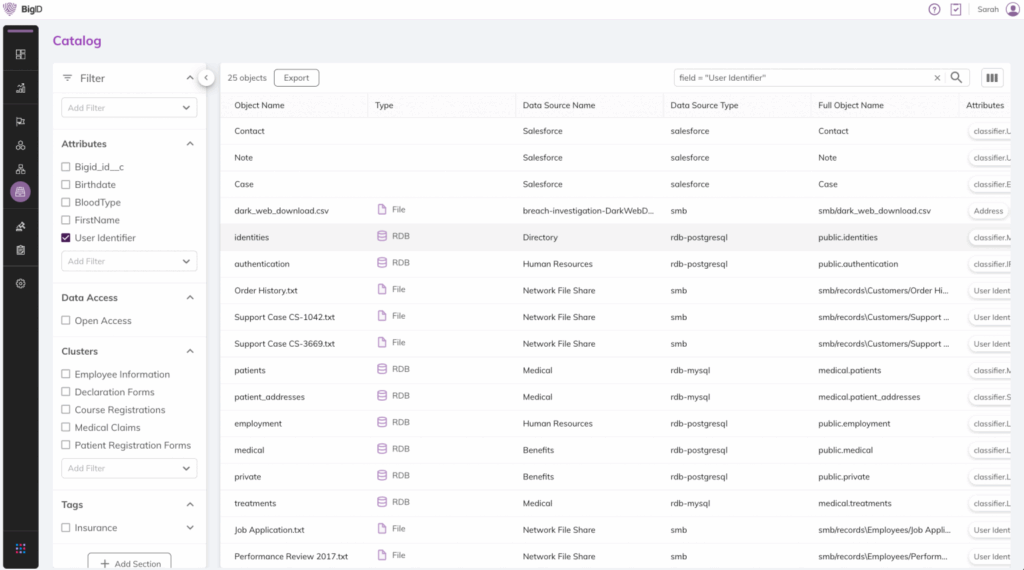Open the Add Filter dropdown under Clusters
This screenshot has height=570, width=1024.
point(130,468)
